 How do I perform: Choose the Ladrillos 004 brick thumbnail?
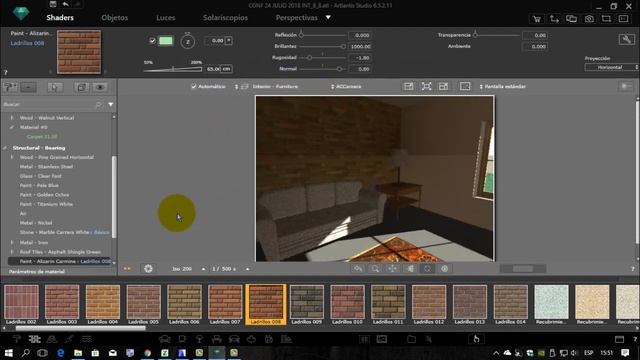[103, 302]
